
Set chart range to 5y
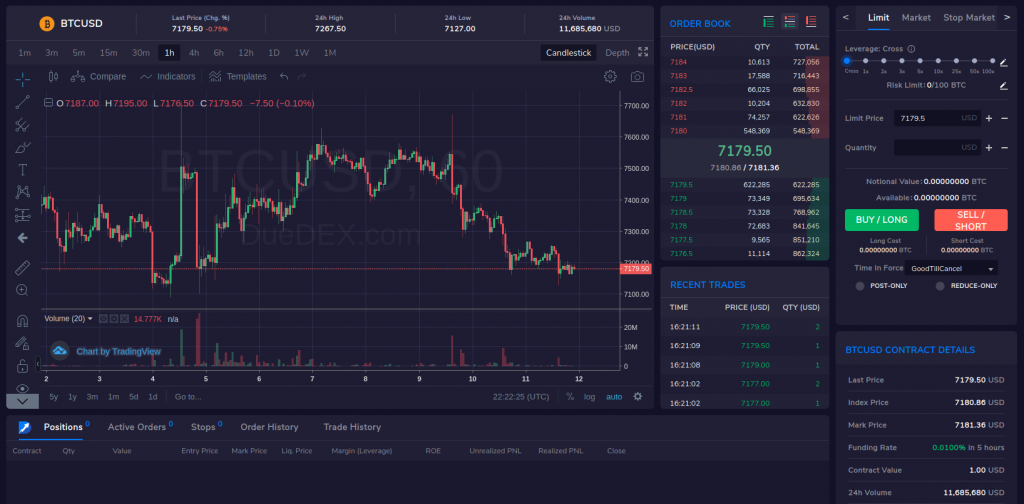click(x=54, y=396)
